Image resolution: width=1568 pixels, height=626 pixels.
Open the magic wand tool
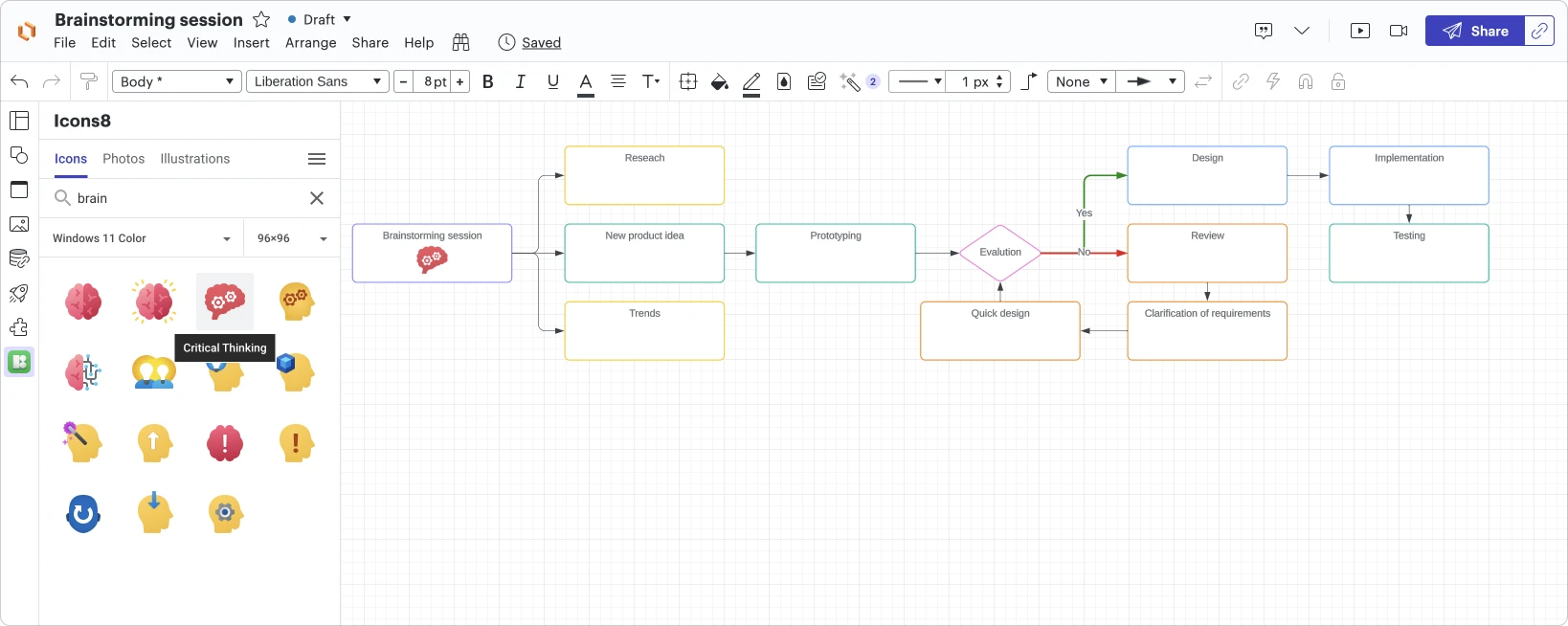point(849,82)
